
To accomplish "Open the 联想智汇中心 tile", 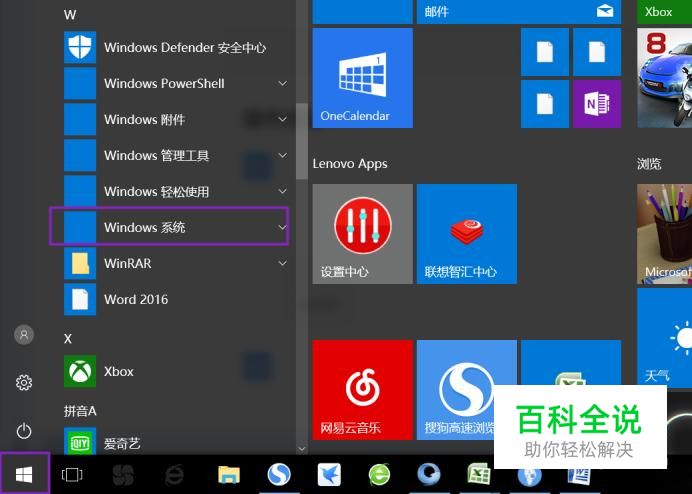I will pos(467,234).
